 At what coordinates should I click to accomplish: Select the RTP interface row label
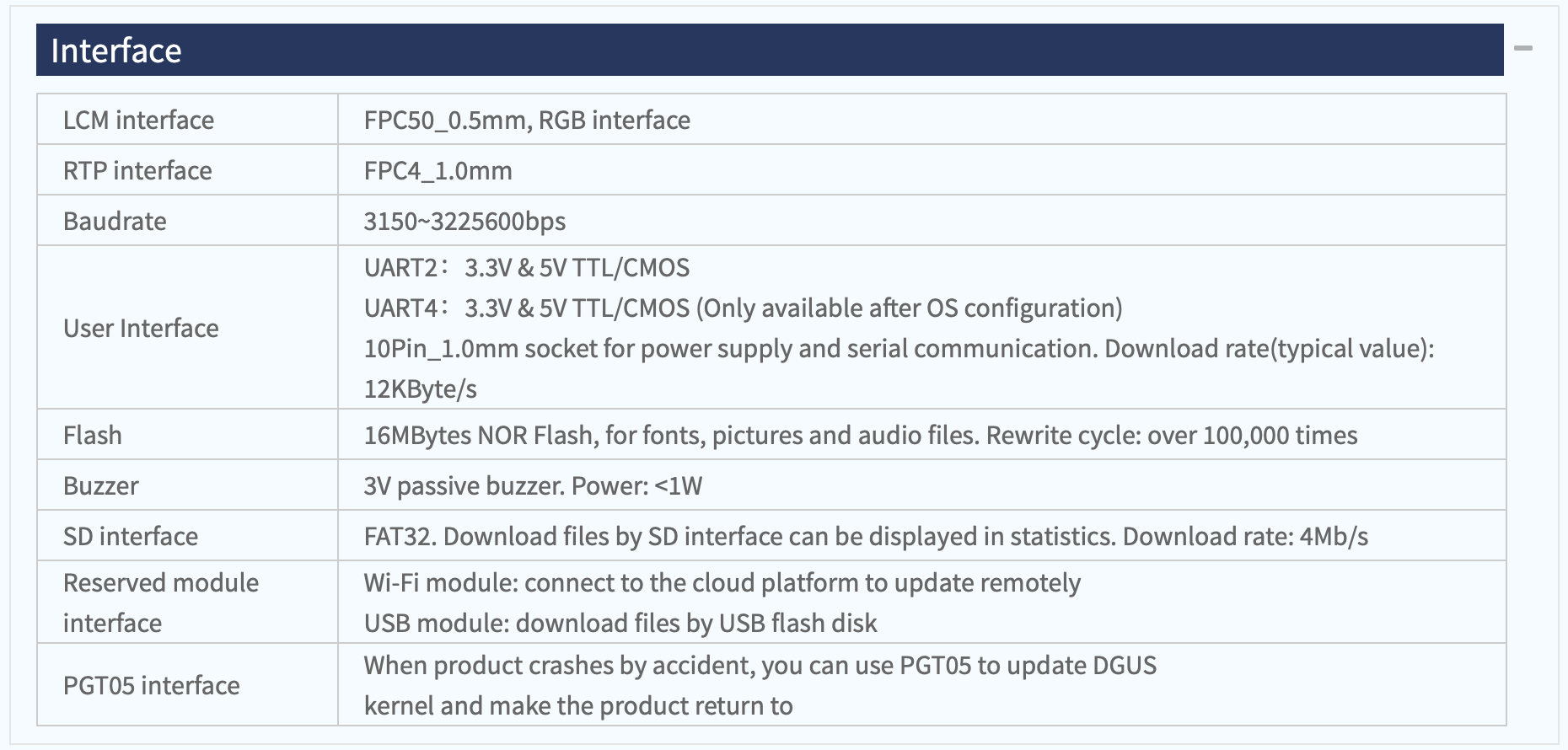(137, 170)
